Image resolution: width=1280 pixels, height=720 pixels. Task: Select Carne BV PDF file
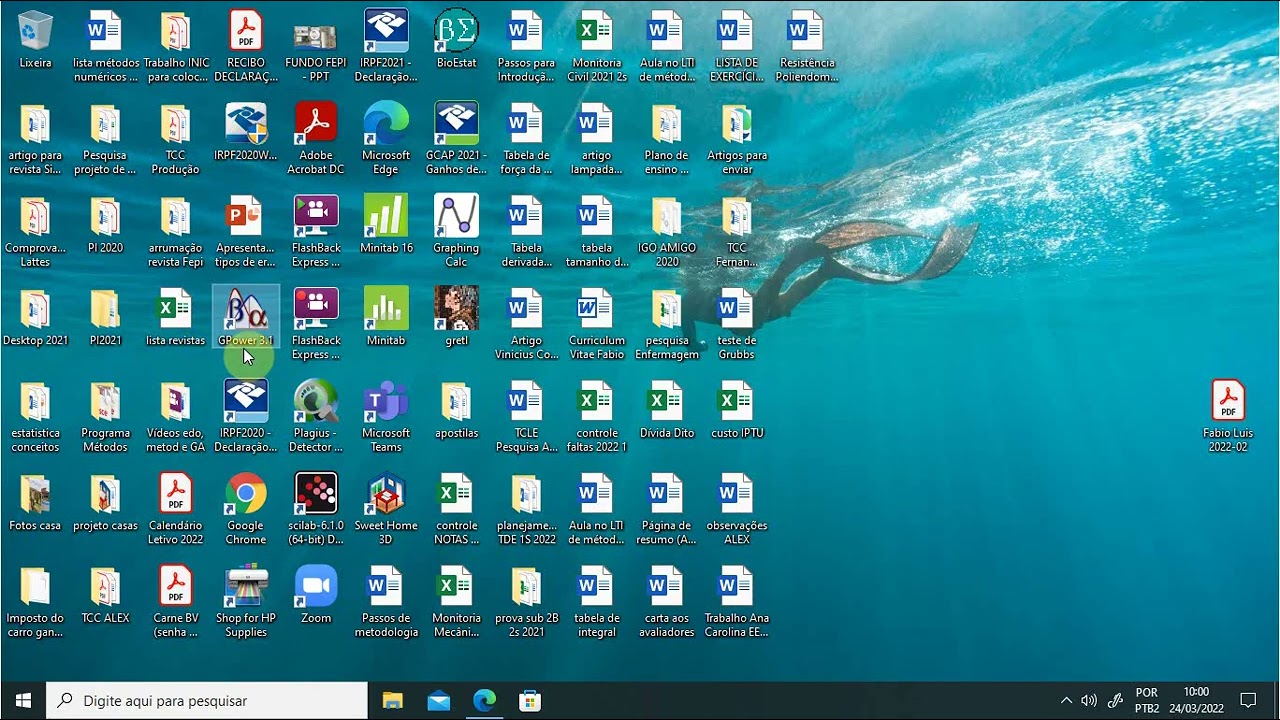(x=176, y=602)
